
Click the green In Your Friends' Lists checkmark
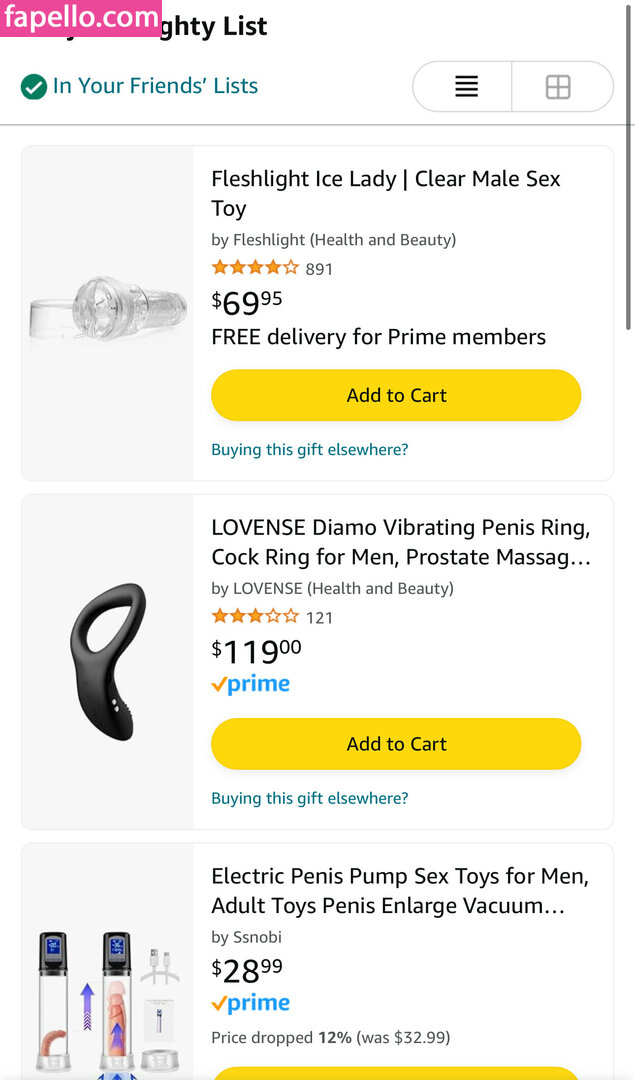pyautogui.click(x=34, y=87)
